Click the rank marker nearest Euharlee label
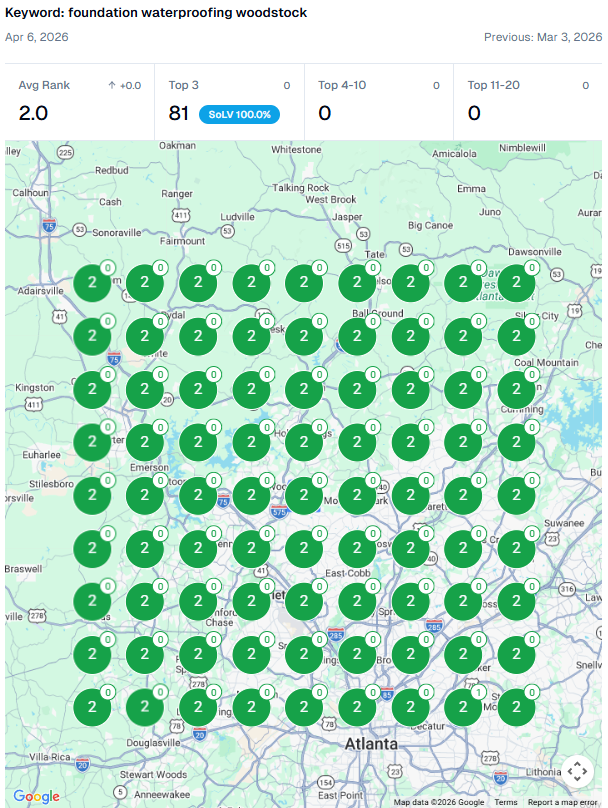Screen dimensions: 608x808 [x=92, y=442]
